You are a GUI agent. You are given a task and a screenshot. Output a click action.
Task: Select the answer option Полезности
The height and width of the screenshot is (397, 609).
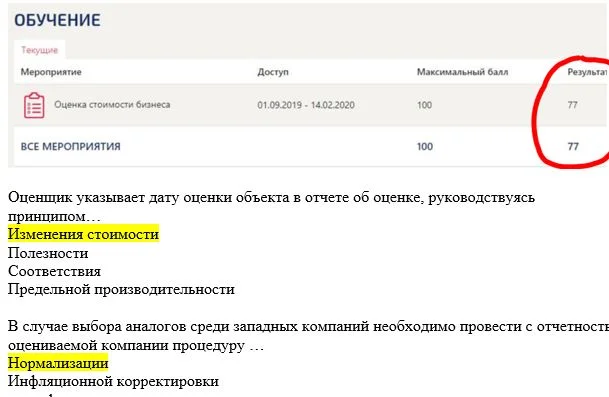(x=48, y=253)
